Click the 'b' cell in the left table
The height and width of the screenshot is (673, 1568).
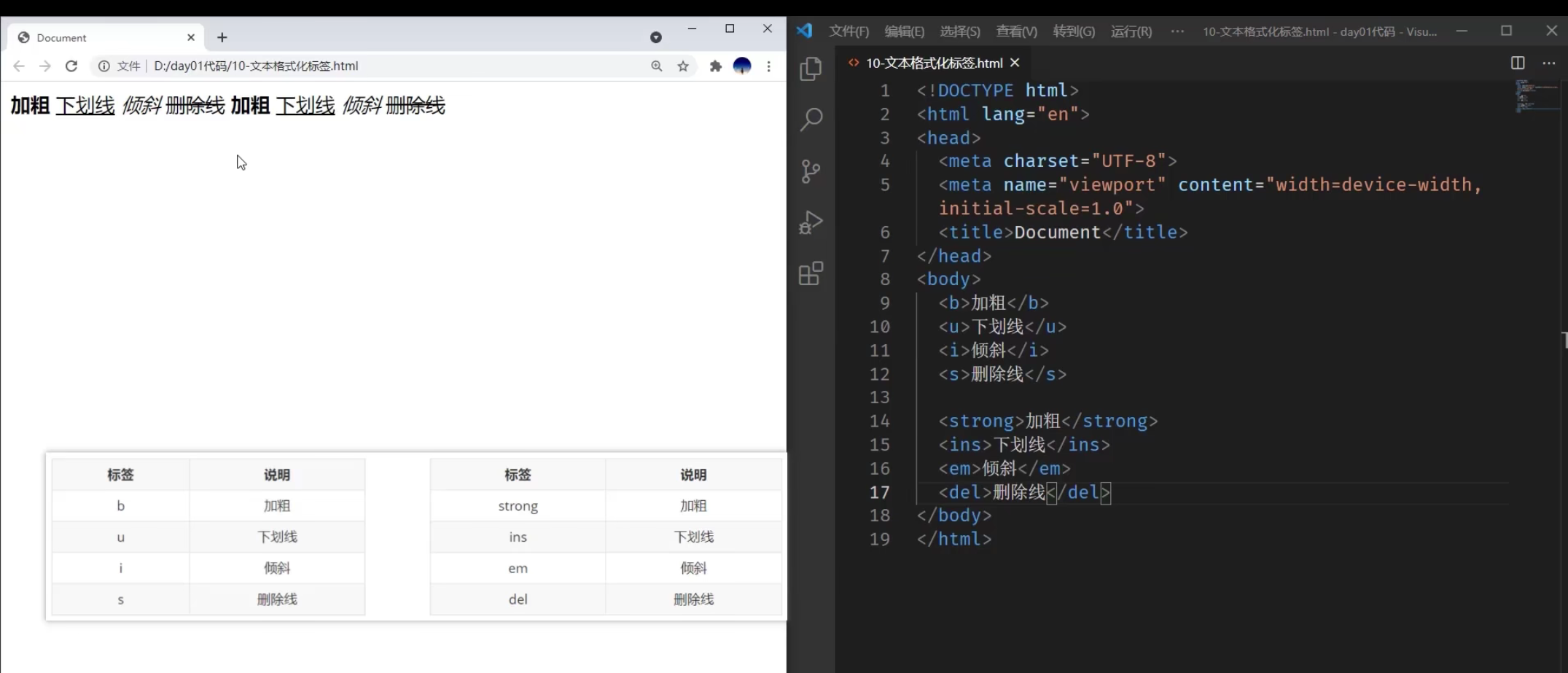tap(121, 506)
